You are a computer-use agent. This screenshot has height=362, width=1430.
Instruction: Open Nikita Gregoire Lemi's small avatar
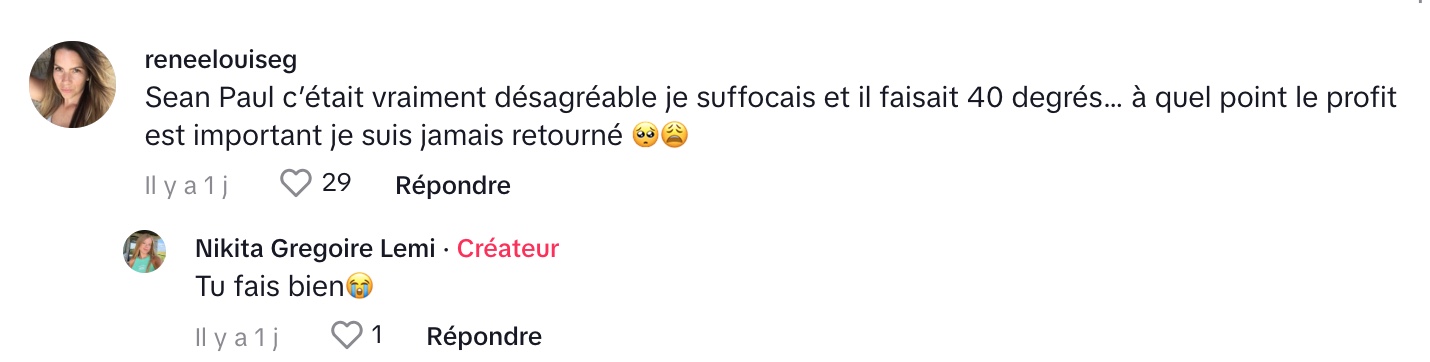click(x=145, y=251)
